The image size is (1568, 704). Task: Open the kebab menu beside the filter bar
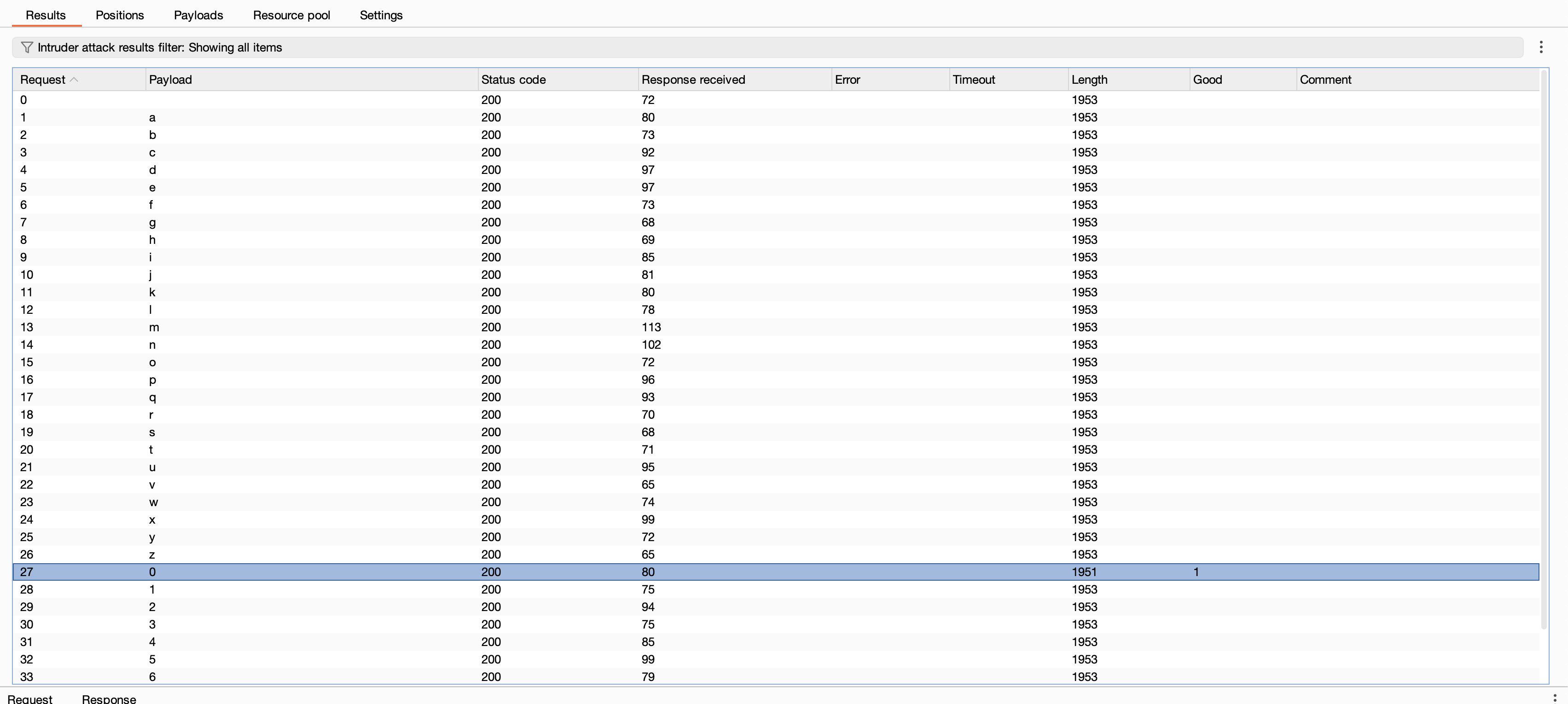[1541, 47]
